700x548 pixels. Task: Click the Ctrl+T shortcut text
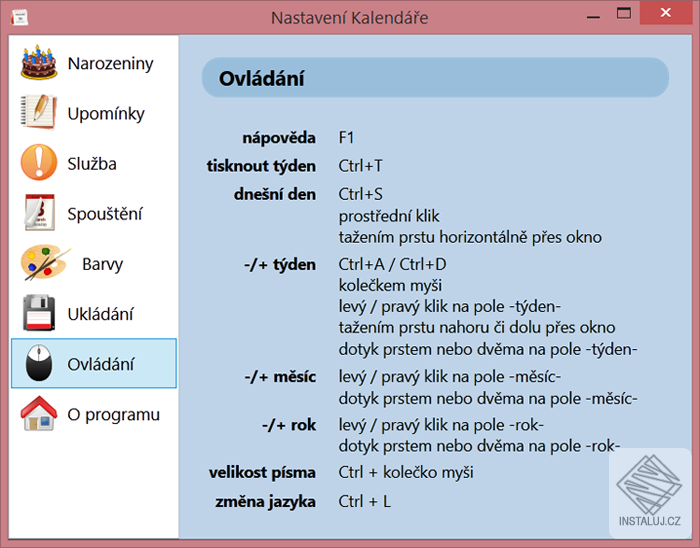360,166
